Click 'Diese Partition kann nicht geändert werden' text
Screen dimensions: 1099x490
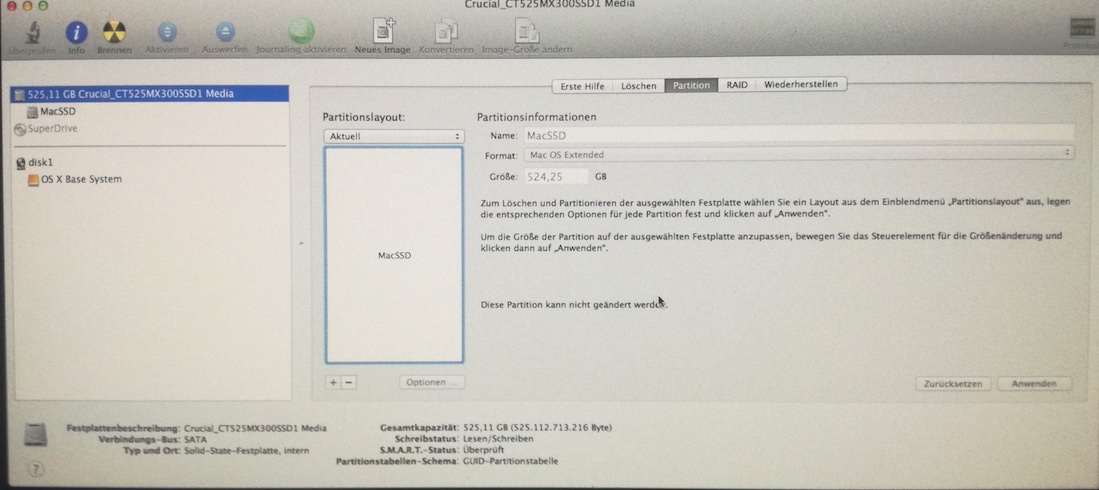click(x=574, y=305)
